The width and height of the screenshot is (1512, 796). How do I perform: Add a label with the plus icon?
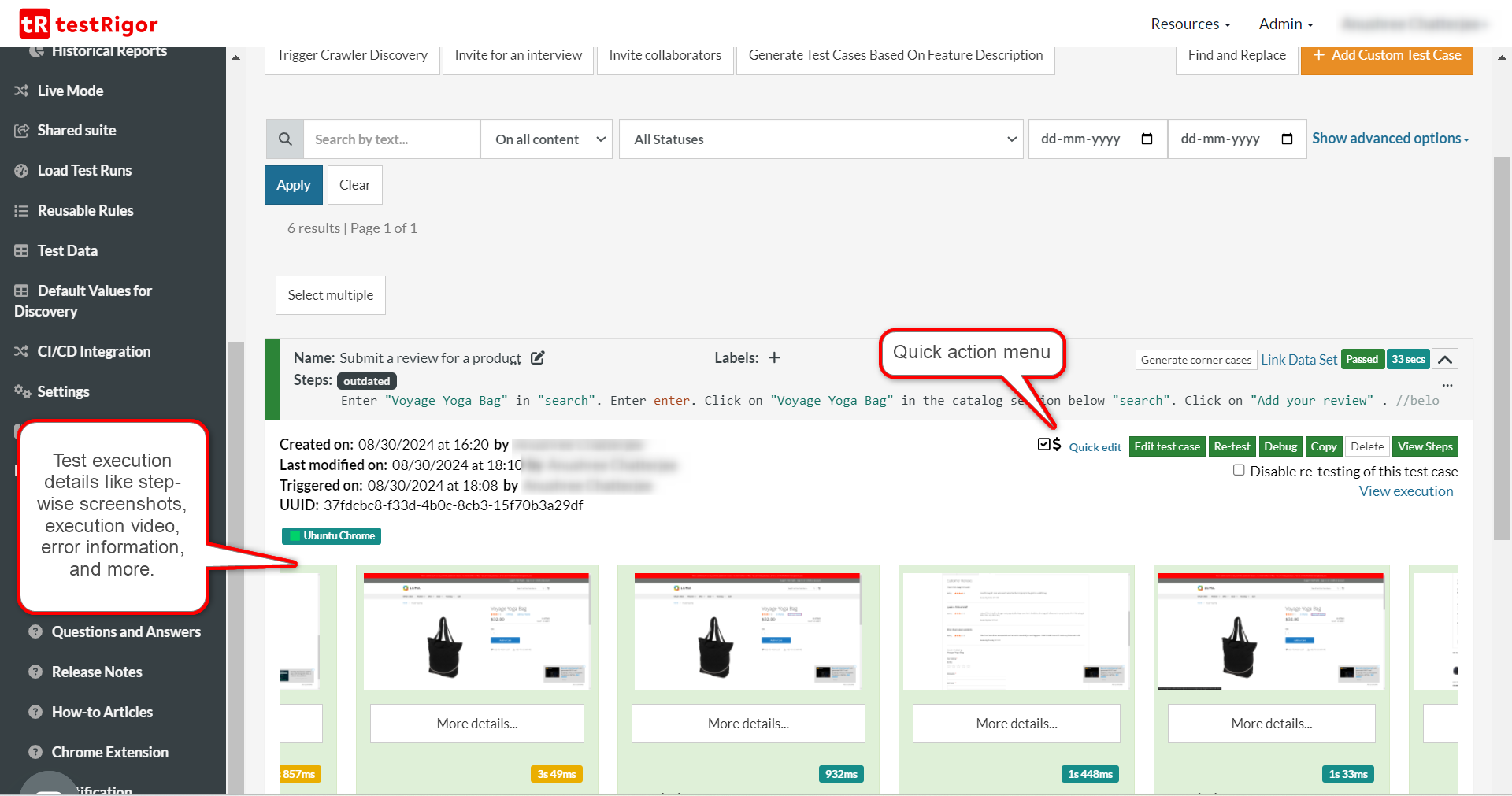(x=774, y=358)
